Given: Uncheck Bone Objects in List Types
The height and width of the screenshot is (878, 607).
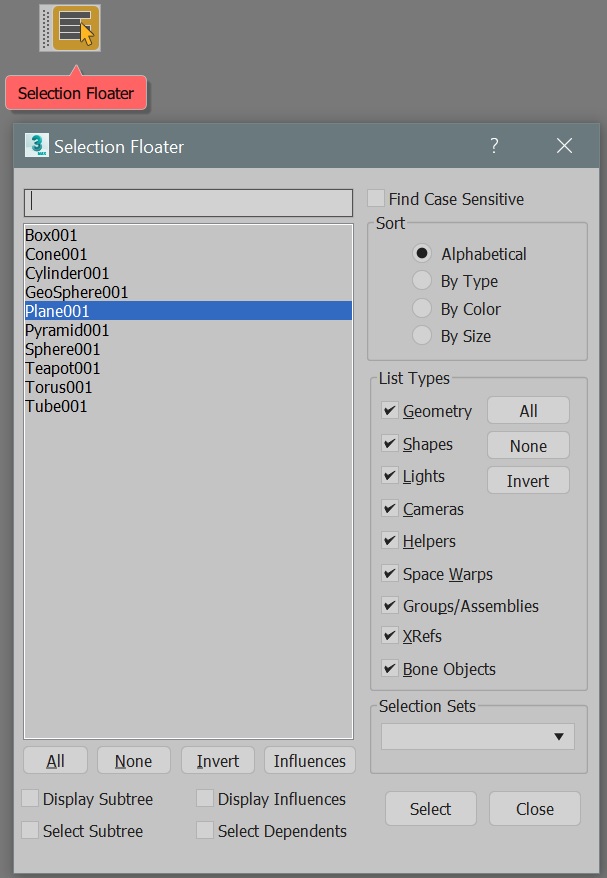Looking at the screenshot, I should click(388, 669).
